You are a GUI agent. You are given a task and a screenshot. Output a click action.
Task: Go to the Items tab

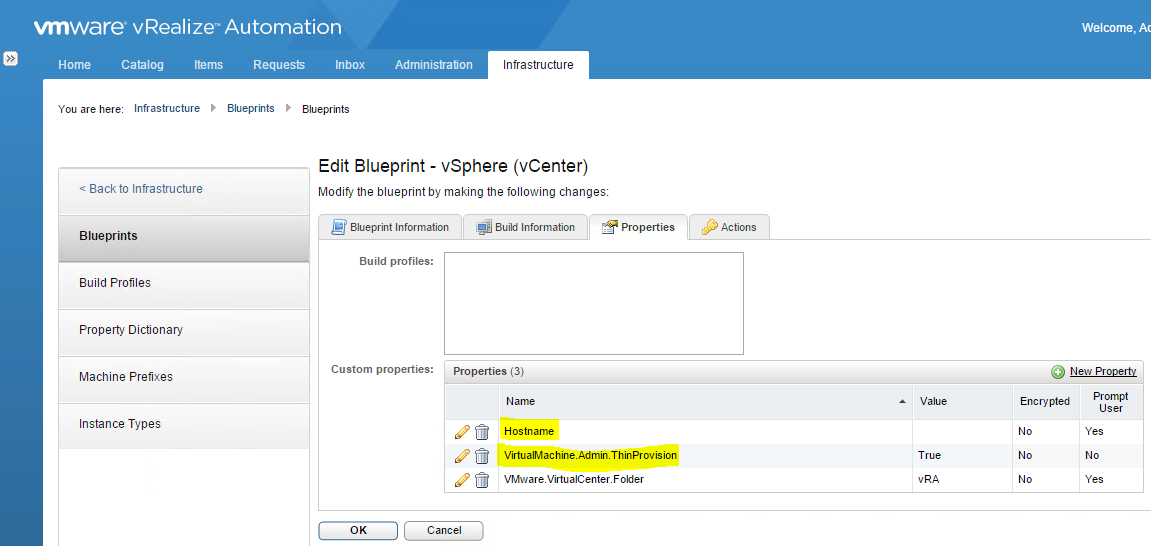pyautogui.click(x=208, y=65)
